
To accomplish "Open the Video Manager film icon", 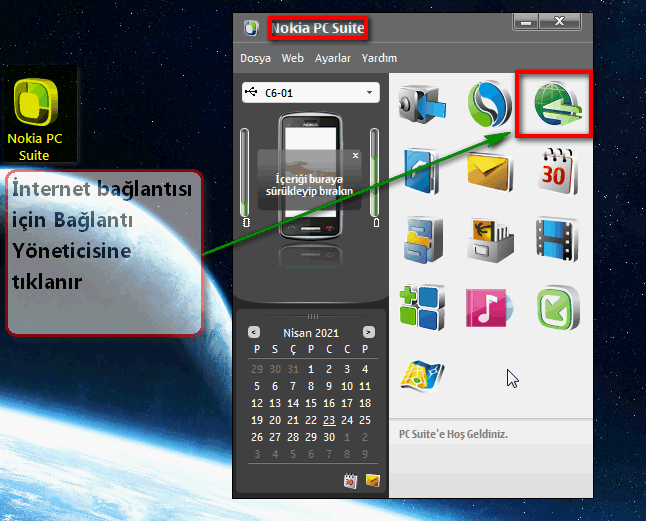I will tap(557, 241).
